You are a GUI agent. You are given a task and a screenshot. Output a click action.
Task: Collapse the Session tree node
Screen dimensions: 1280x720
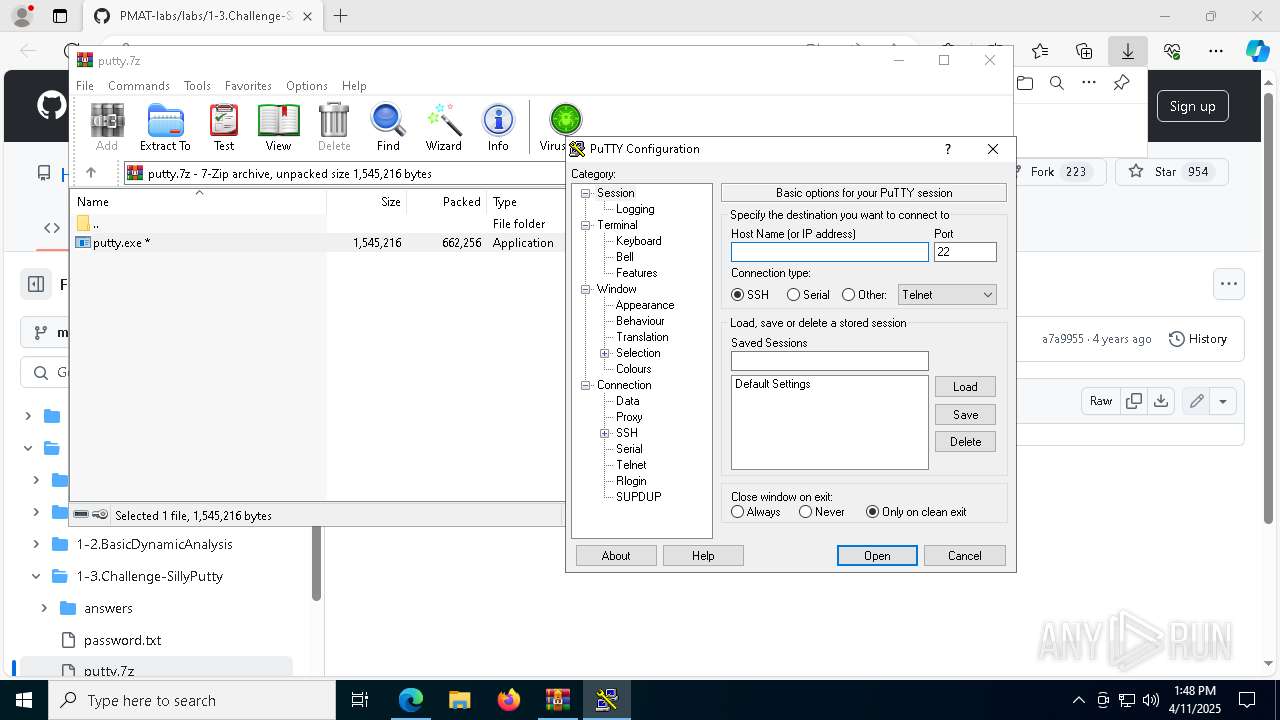tap(586, 193)
